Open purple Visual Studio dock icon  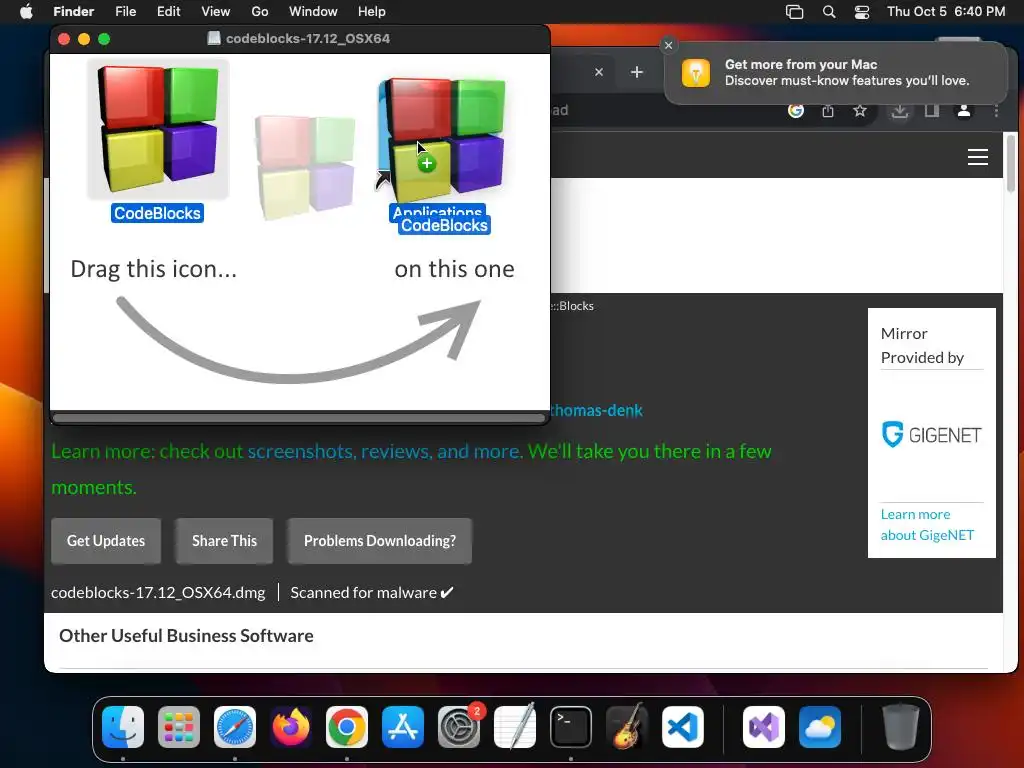[764, 727]
